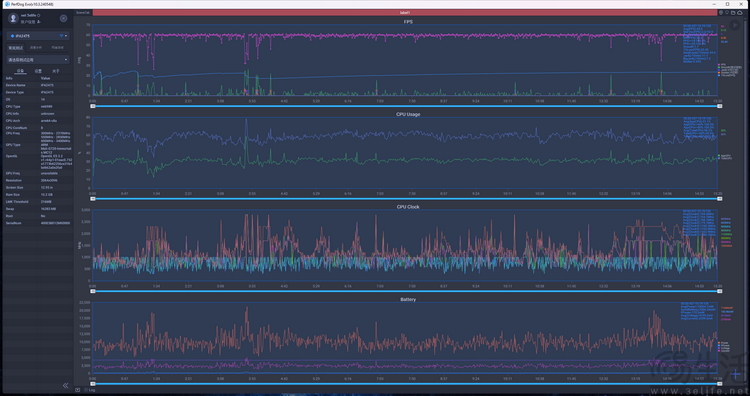Click the log expand icon at bottom left
The image size is (750, 396).
pos(77,390)
